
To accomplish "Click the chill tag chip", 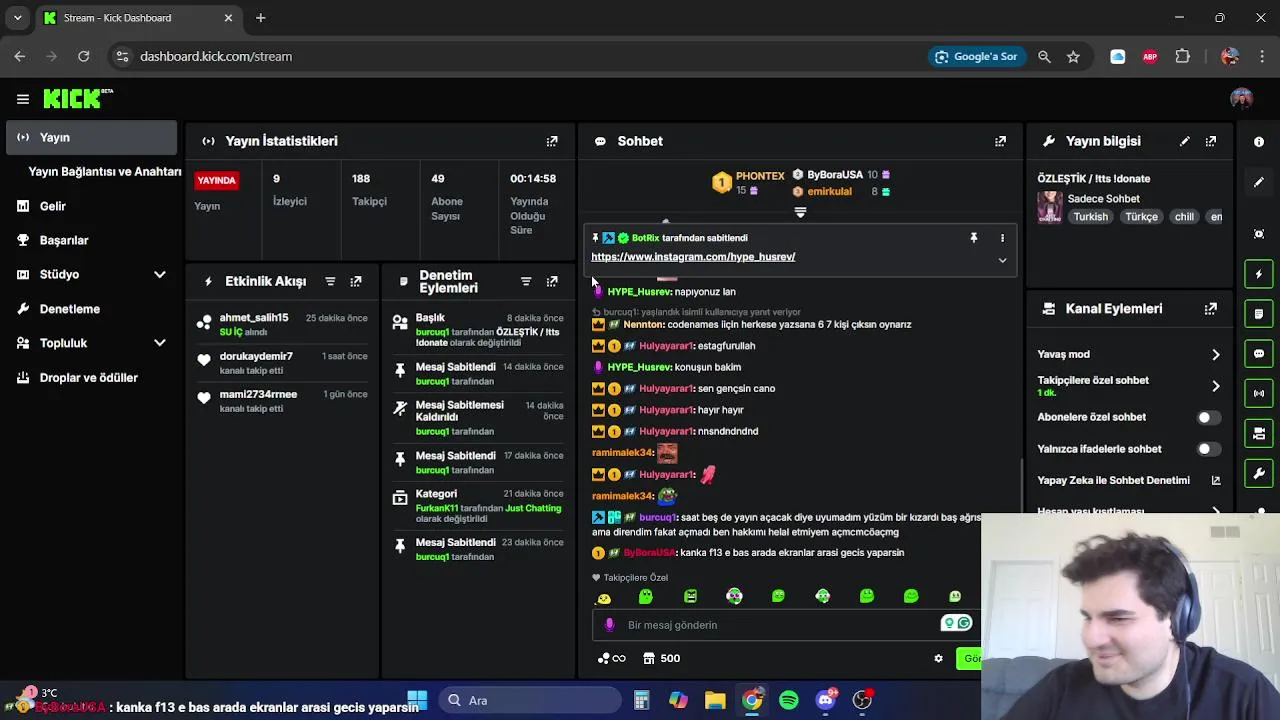I will point(1184,217).
